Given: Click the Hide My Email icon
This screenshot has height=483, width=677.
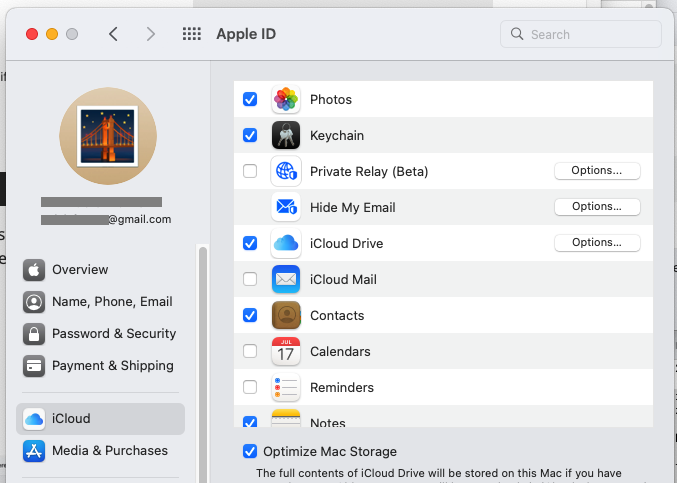Looking at the screenshot, I should (x=286, y=208).
